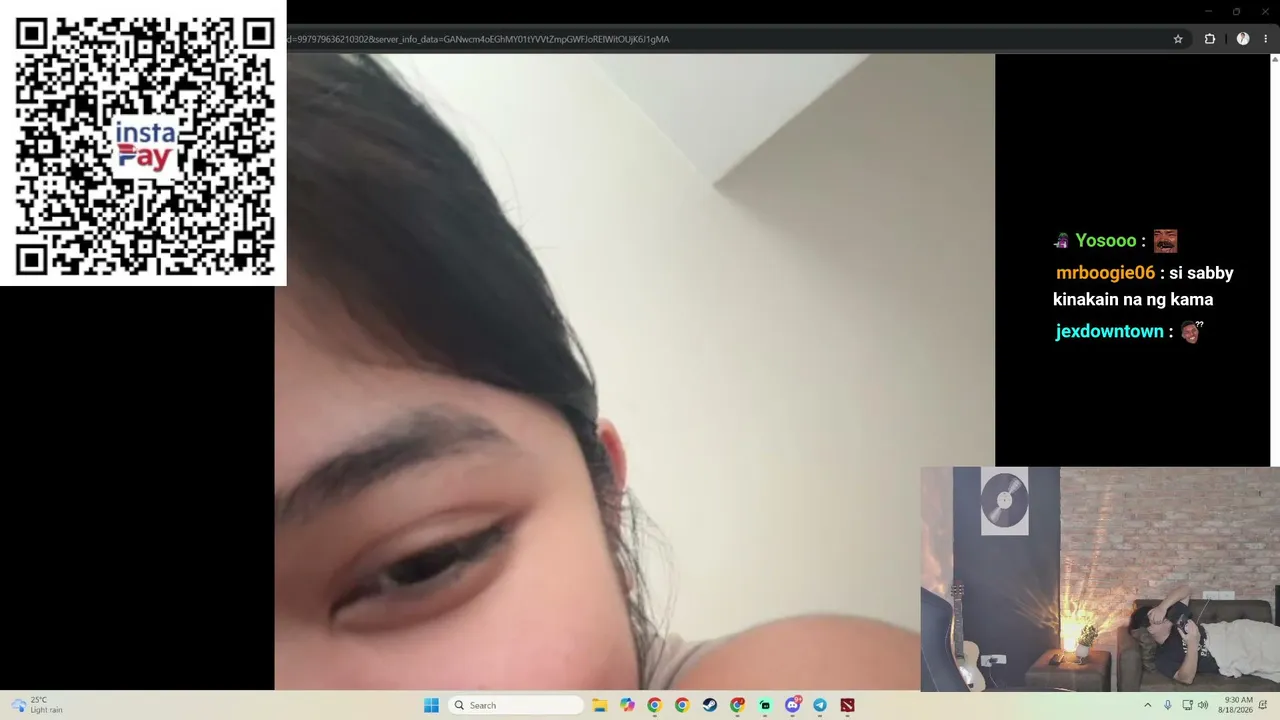Open the notification bell in the tray
Viewport: 1280px width, 720px height.
point(1263,705)
